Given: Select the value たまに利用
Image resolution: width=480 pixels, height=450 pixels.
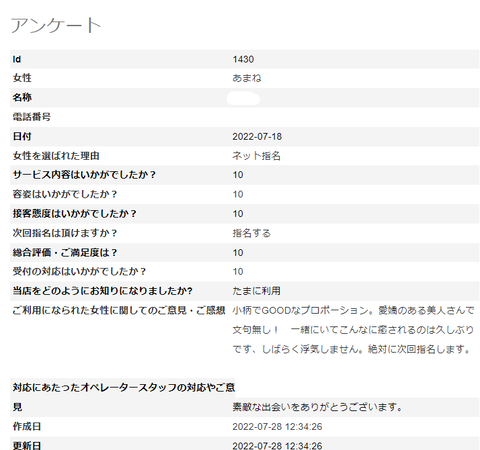Looking at the screenshot, I should click(x=256, y=291).
